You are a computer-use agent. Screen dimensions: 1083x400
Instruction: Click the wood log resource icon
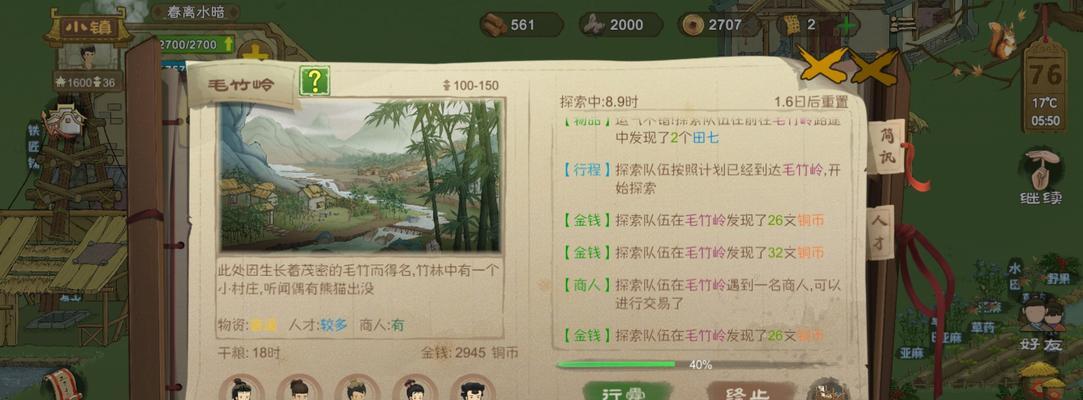click(x=493, y=25)
